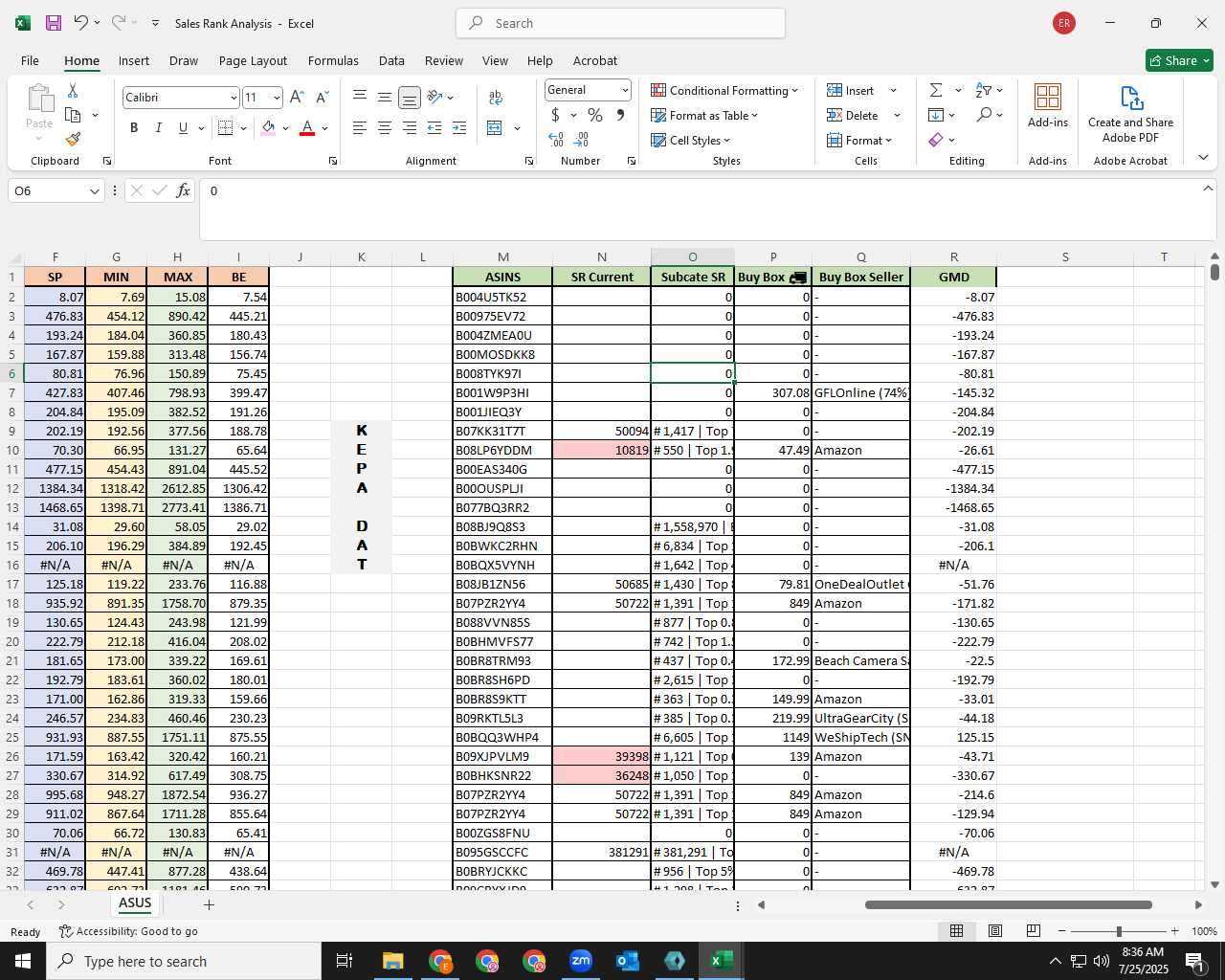Toggle Bottom Align
1225x980 pixels.
tap(409, 97)
